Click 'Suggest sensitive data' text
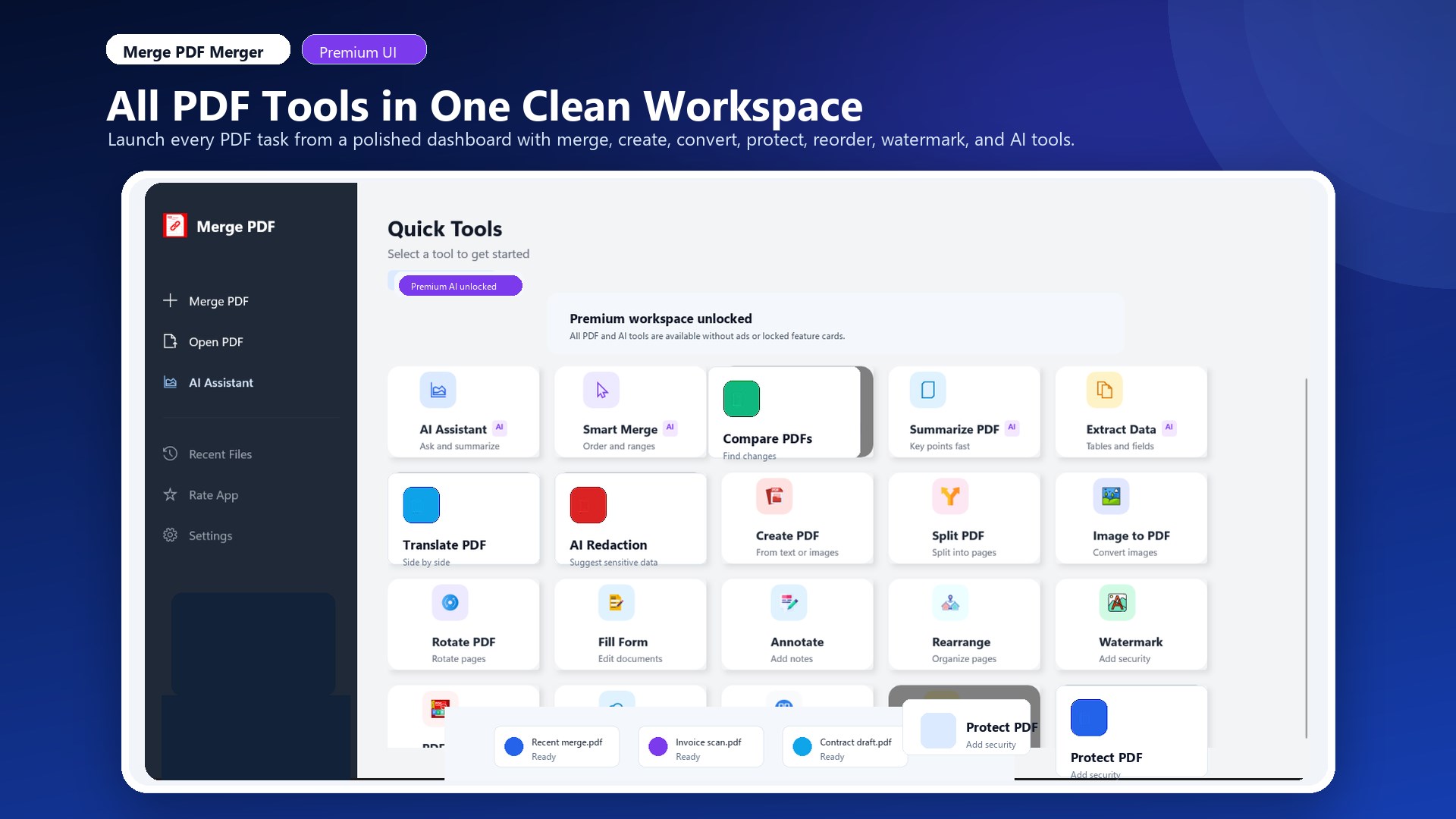Screen dimensions: 1456x819 pyautogui.click(x=613, y=562)
